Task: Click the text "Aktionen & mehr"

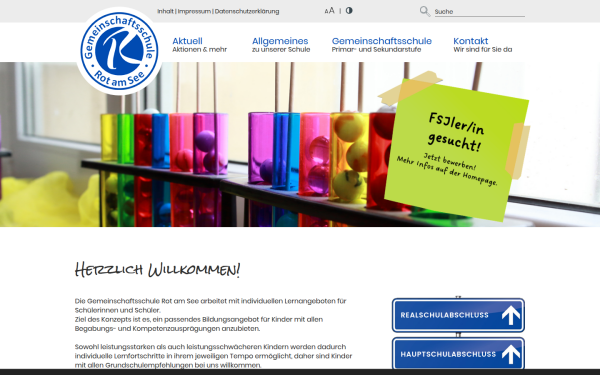Action: coord(199,49)
